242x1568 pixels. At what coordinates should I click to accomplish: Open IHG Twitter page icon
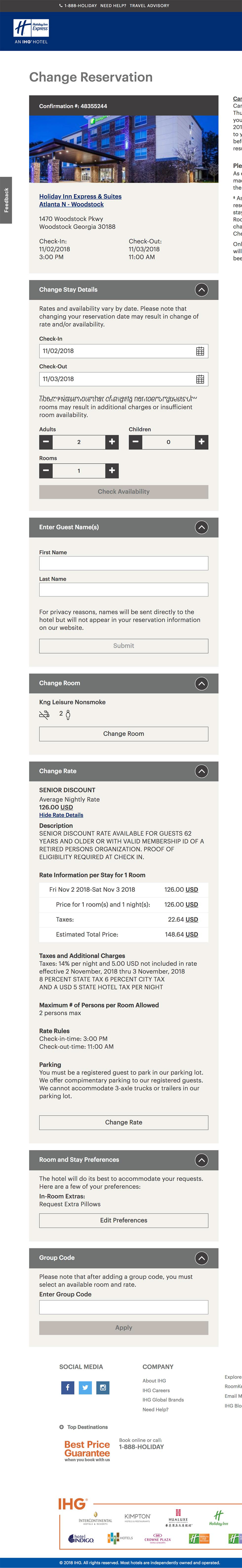(x=85, y=1387)
